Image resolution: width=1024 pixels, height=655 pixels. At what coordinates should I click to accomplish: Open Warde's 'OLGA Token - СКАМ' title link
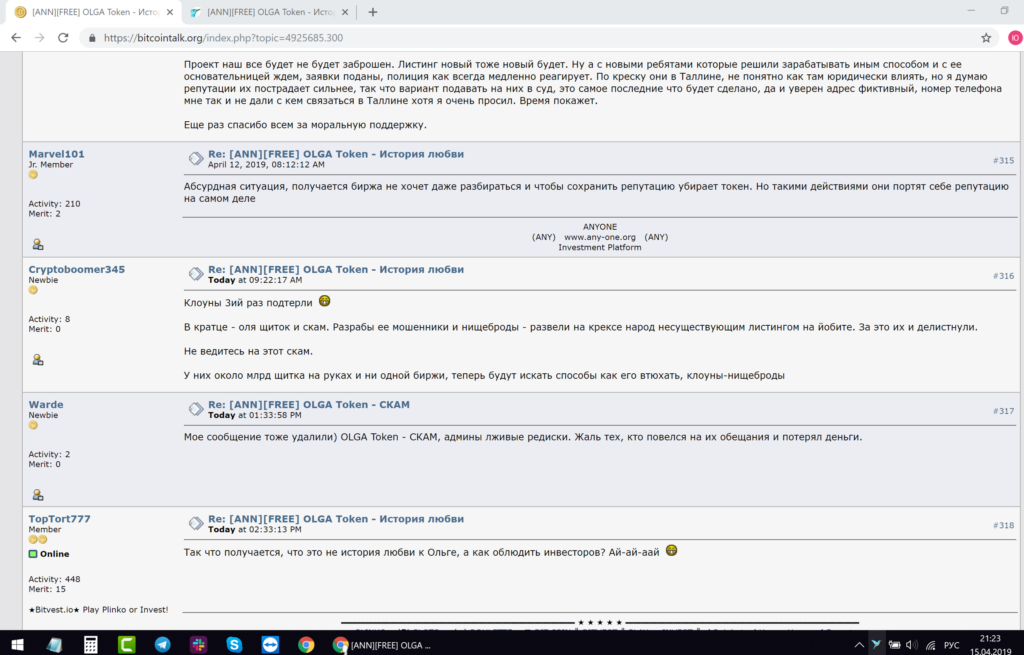tap(309, 404)
